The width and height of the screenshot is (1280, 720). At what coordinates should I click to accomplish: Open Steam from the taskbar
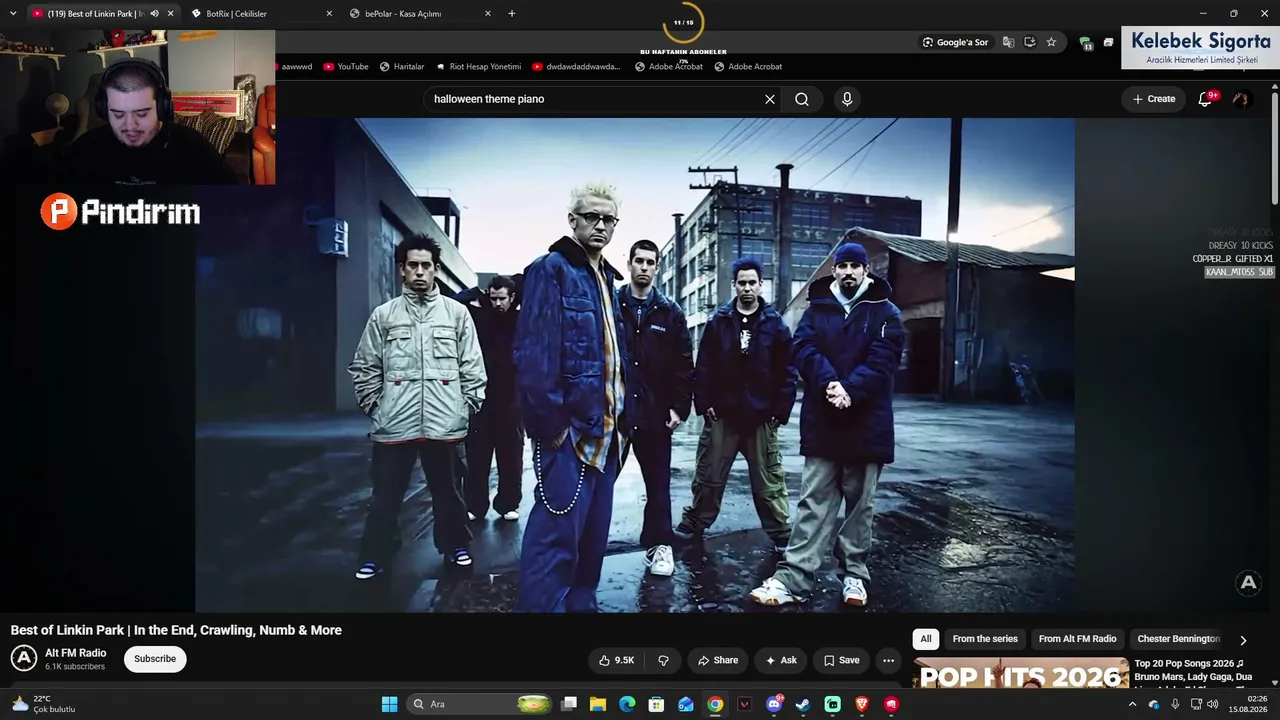pos(803,704)
